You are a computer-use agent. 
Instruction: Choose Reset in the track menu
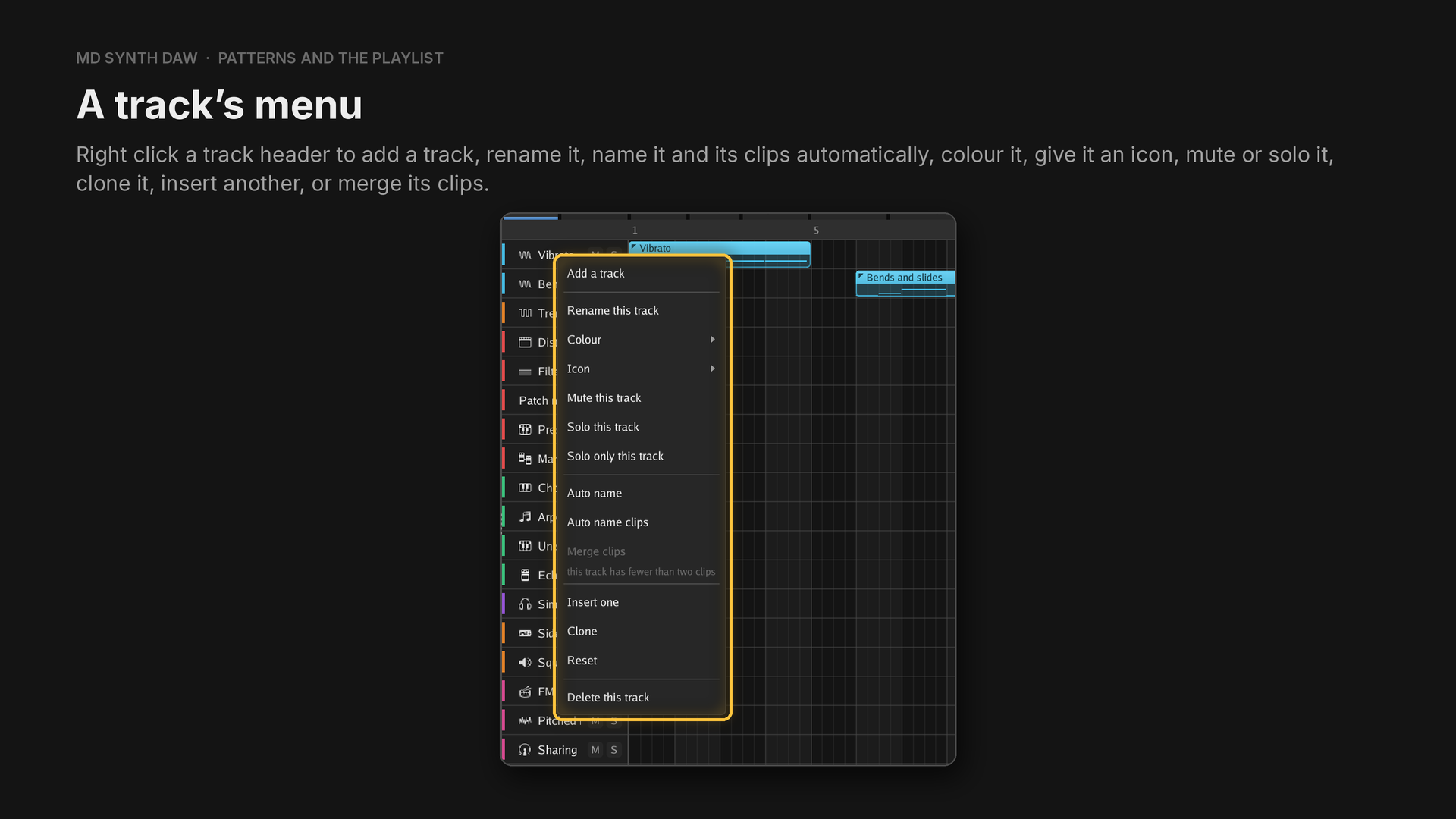tap(642, 661)
